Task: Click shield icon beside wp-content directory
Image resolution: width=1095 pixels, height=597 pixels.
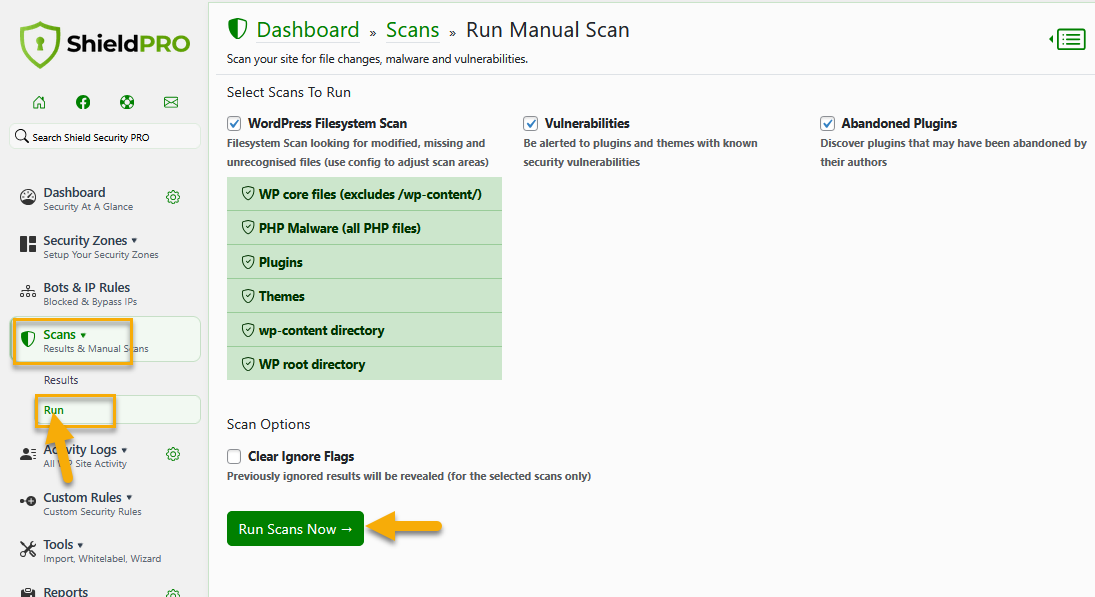Action: tap(248, 330)
